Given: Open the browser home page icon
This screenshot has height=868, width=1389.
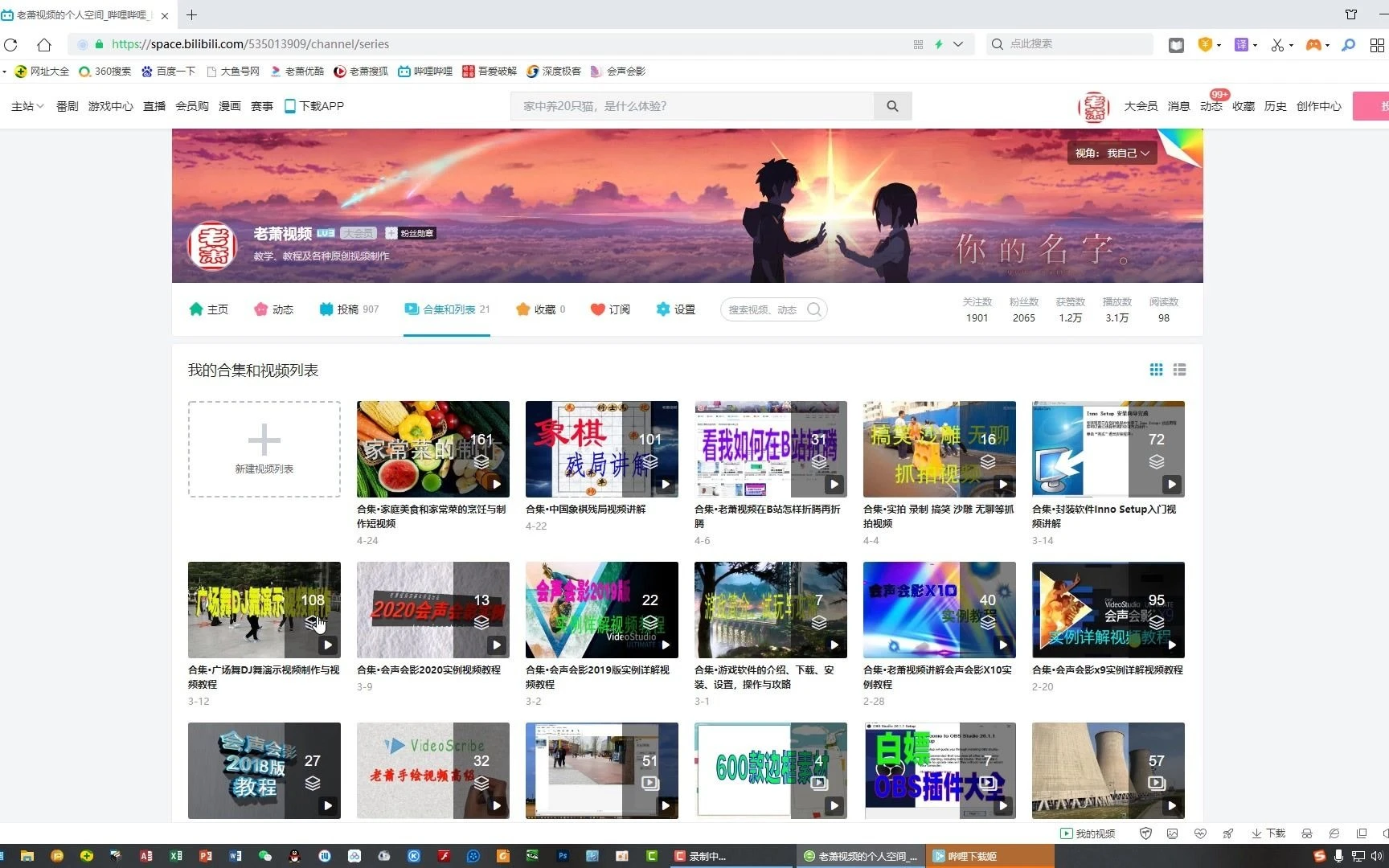Looking at the screenshot, I should [x=44, y=44].
